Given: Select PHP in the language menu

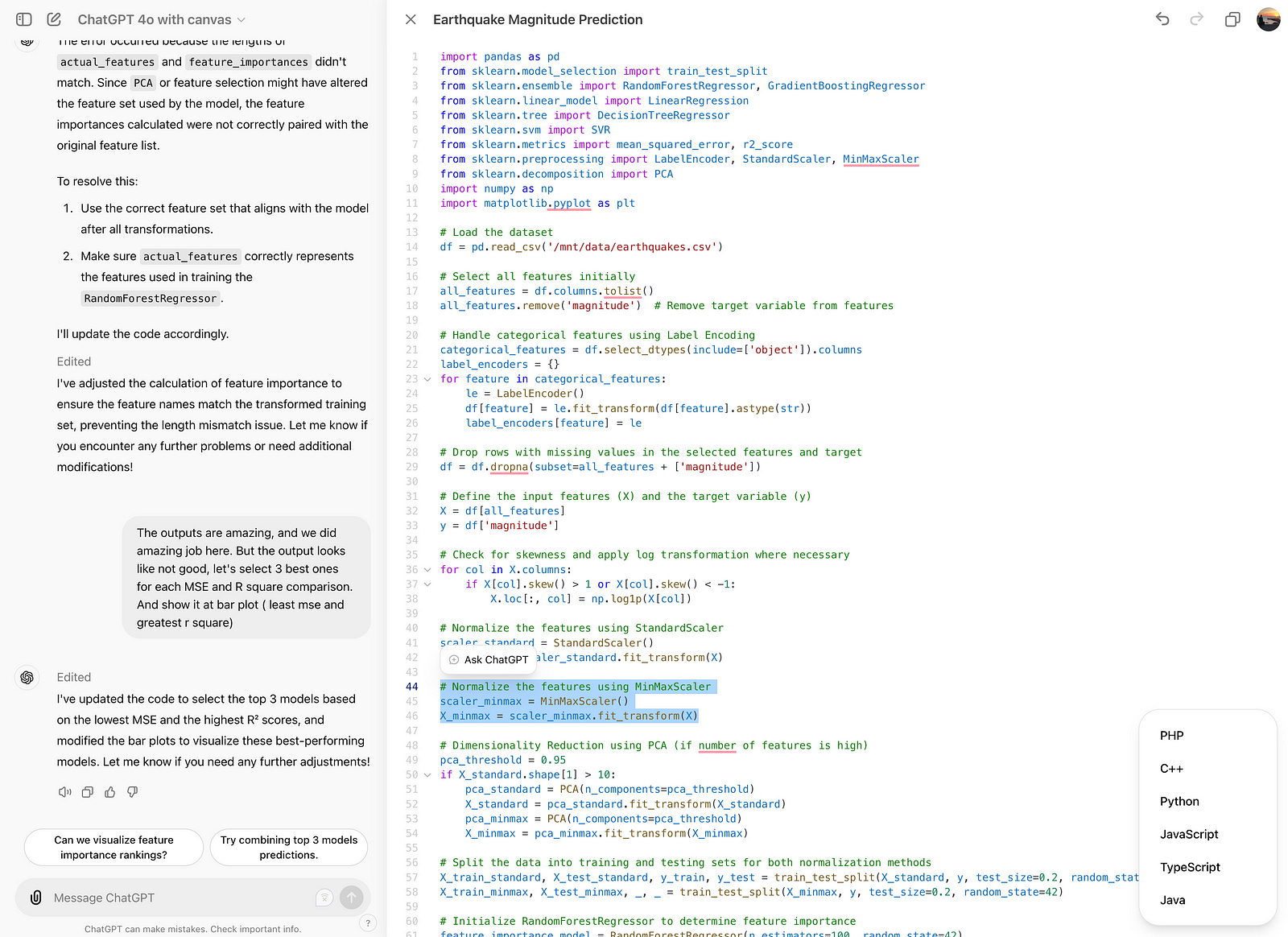Looking at the screenshot, I should click(1171, 736).
